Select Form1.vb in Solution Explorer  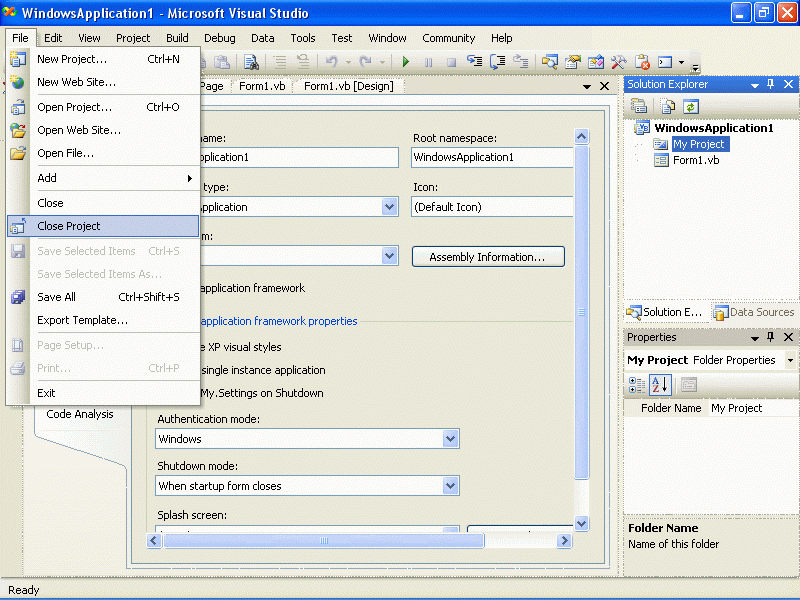(695, 160)
